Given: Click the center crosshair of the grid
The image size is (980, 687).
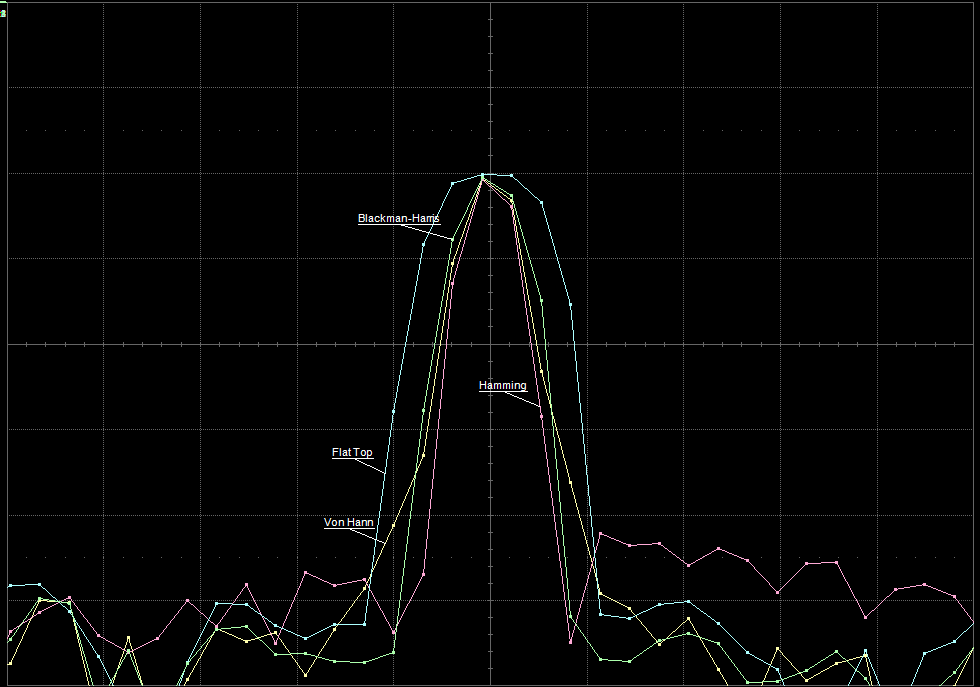Looking at the screenshot, I should point(490,344).
